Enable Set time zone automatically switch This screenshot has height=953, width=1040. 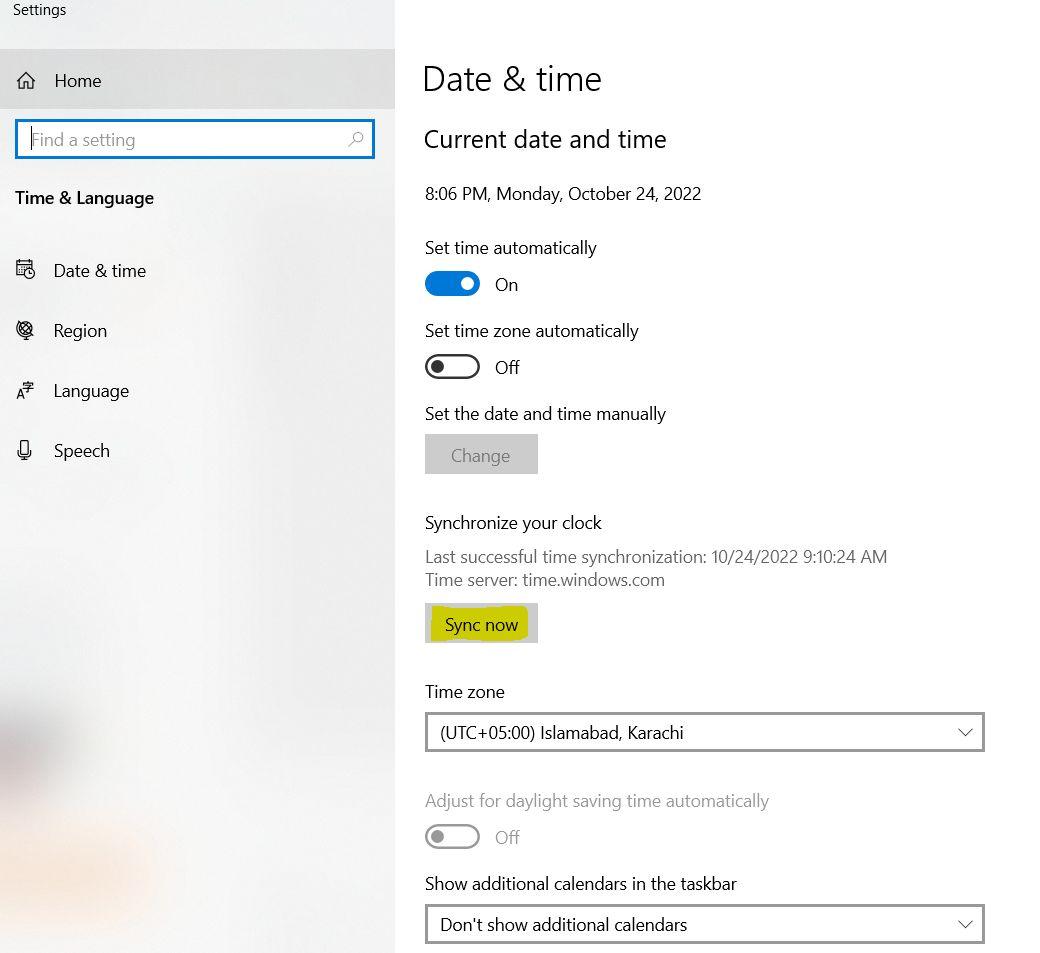(x=452, y=367)
